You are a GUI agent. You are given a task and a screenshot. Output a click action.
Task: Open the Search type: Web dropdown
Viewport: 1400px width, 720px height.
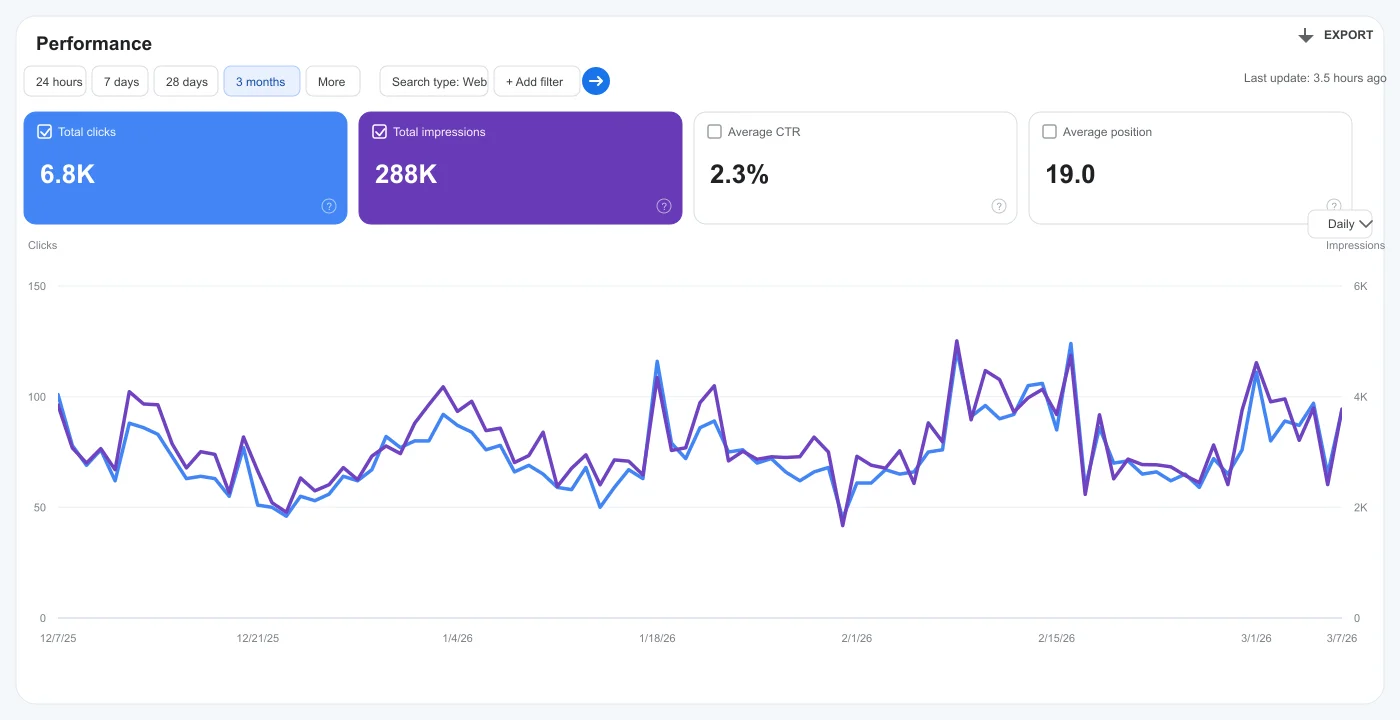433,81
